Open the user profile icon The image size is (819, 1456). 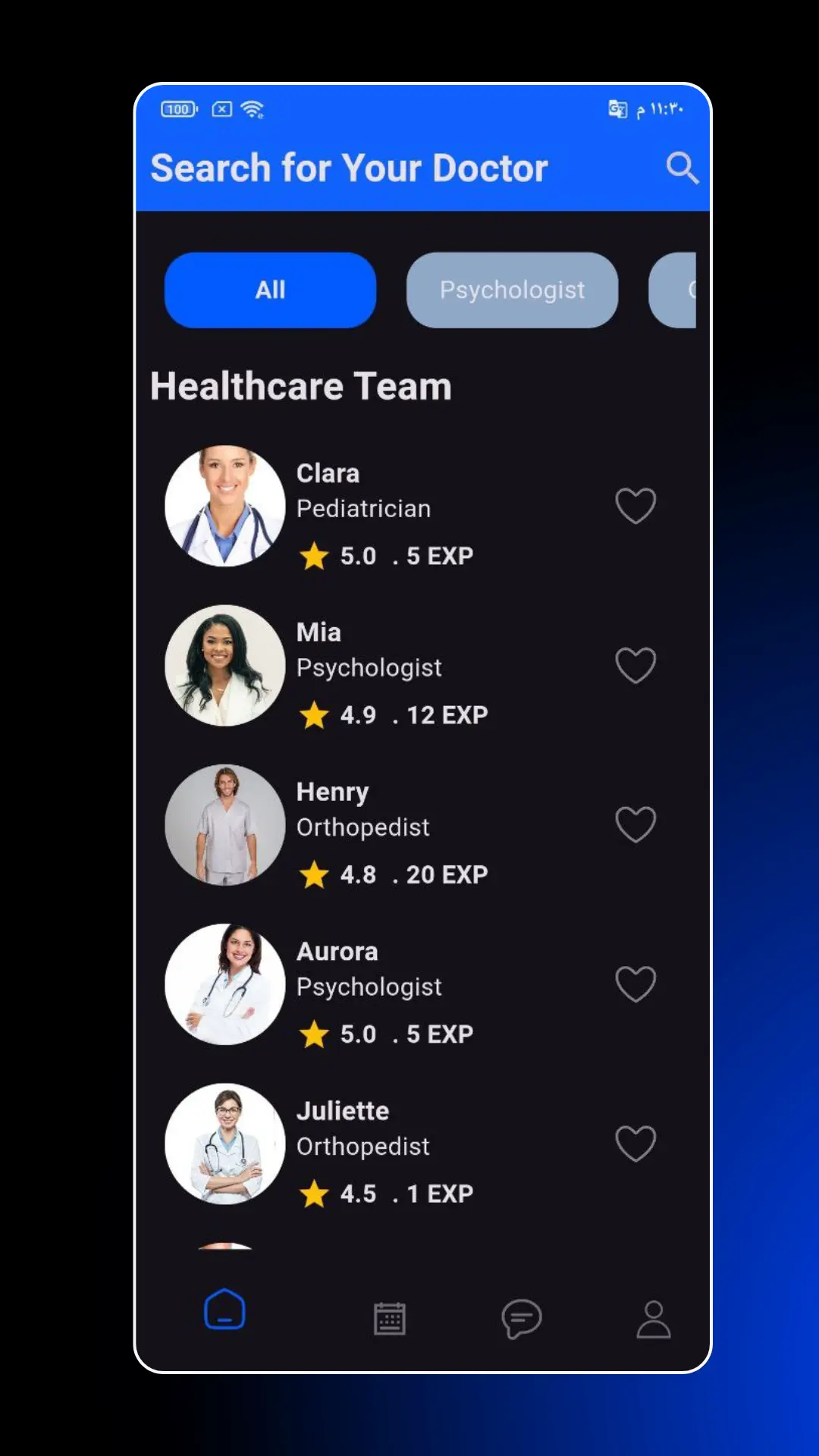click(654, 1319)
